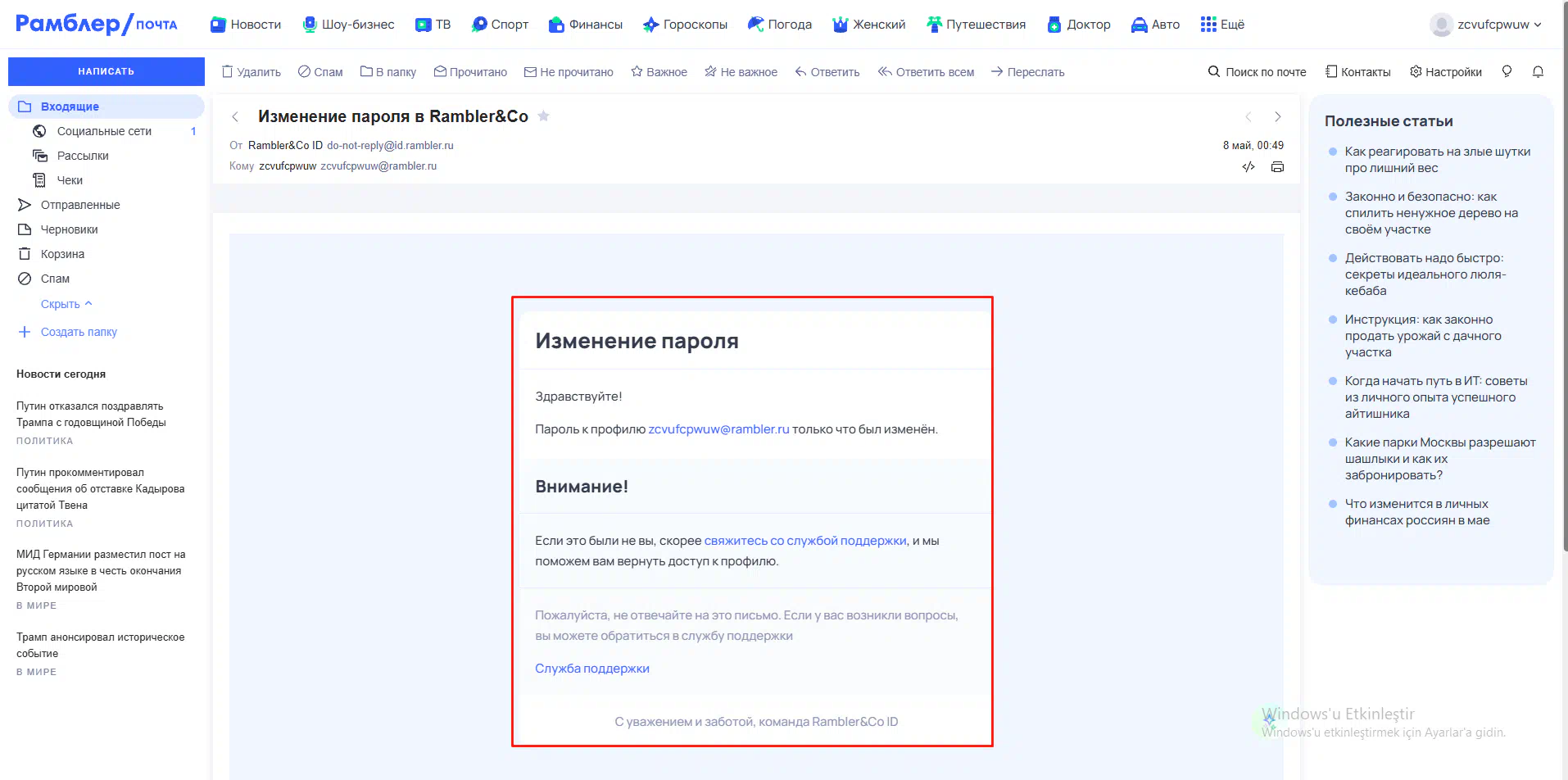Open Женский section
This screenshot has width=1568, height=780.
point(869,25)
